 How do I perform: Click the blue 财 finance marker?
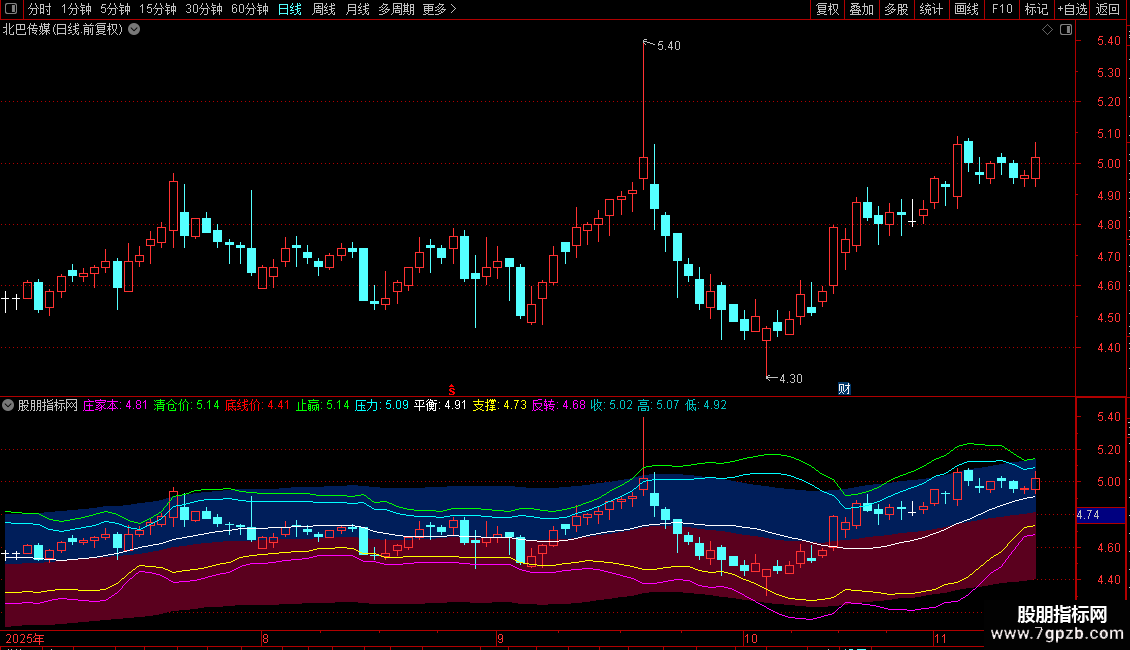pyautogui.click(x=843, y=389)
